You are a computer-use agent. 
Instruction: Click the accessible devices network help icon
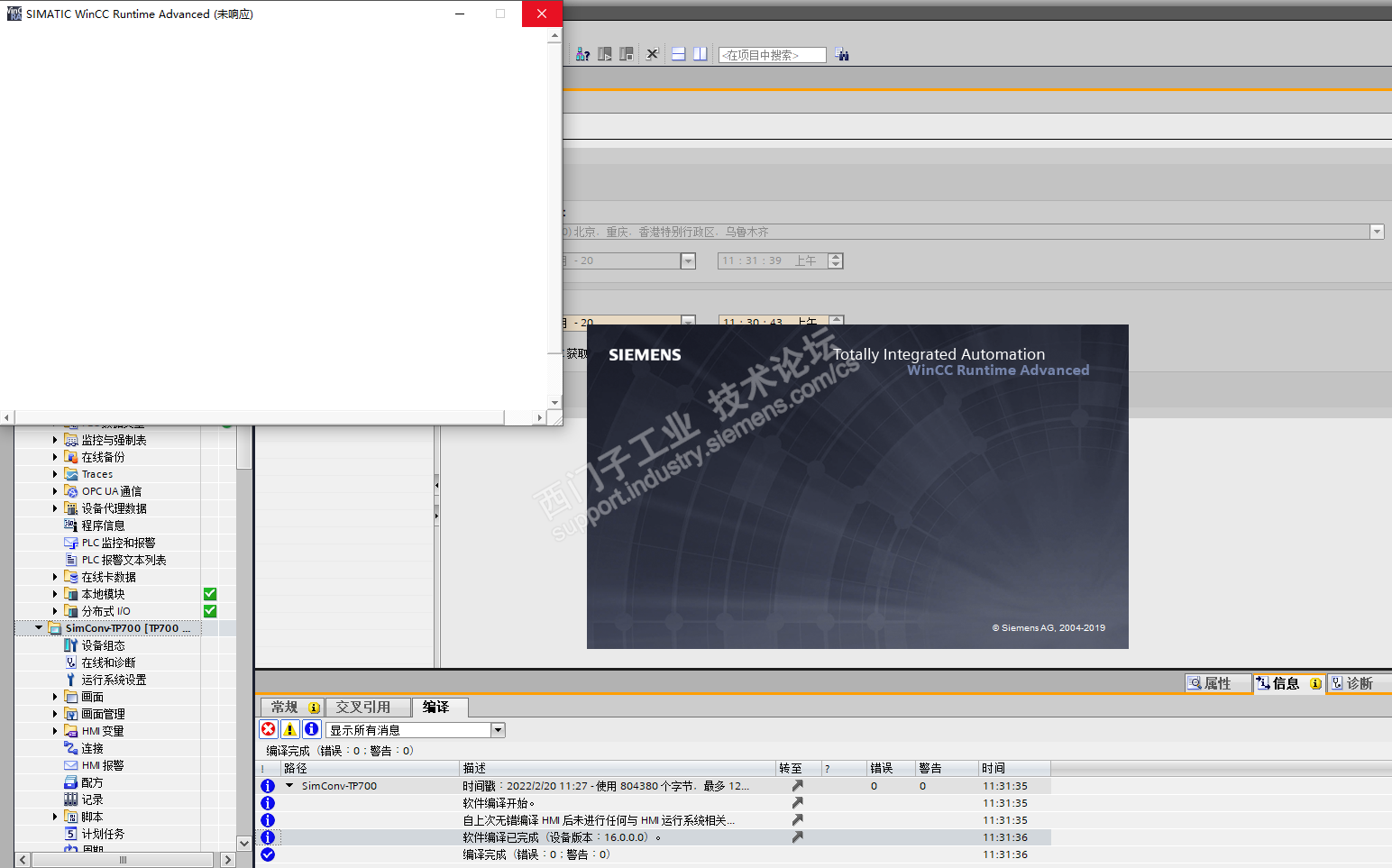[x=582, y=54]
